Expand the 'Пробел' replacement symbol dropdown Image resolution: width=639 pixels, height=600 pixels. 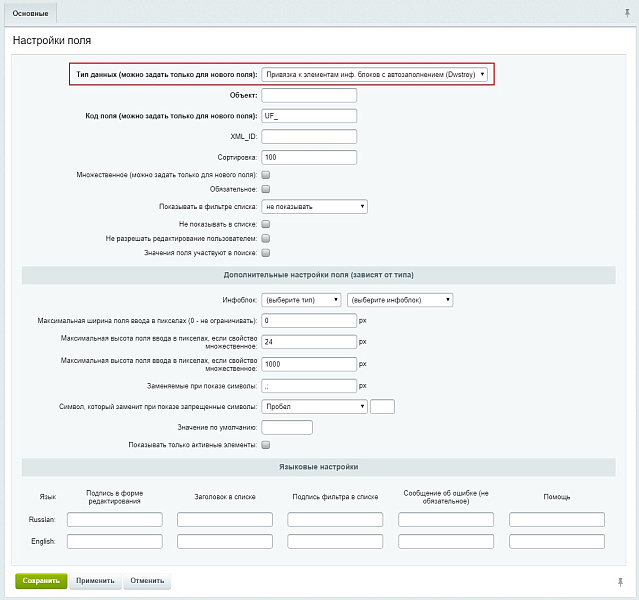click(315, 406)
